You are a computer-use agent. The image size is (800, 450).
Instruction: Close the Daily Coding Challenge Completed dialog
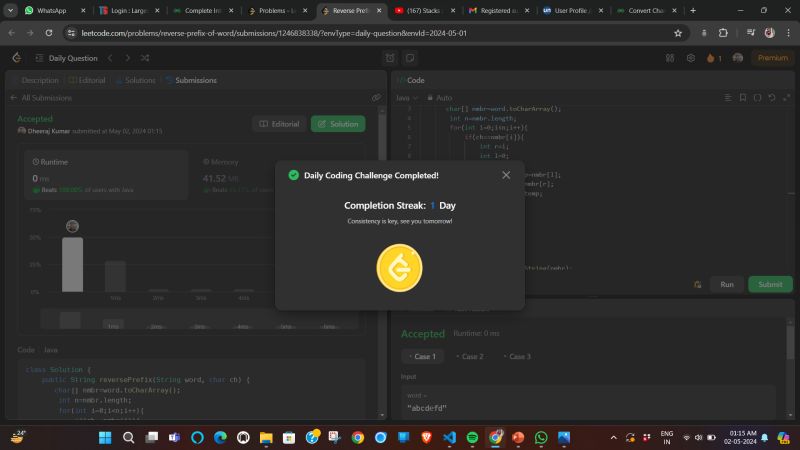pos(506,175)
